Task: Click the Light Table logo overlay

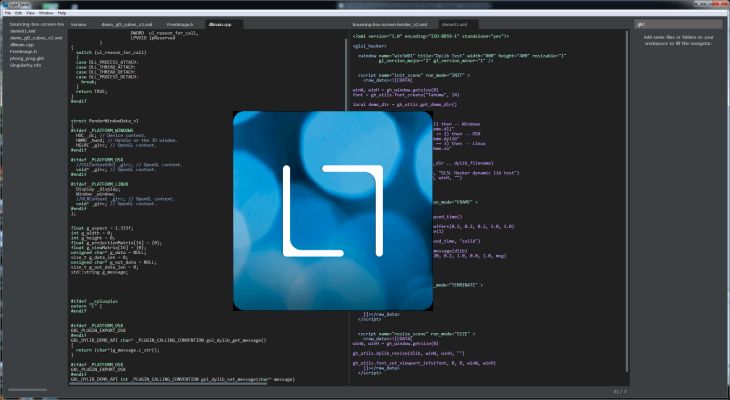Action: click(333, 210)
